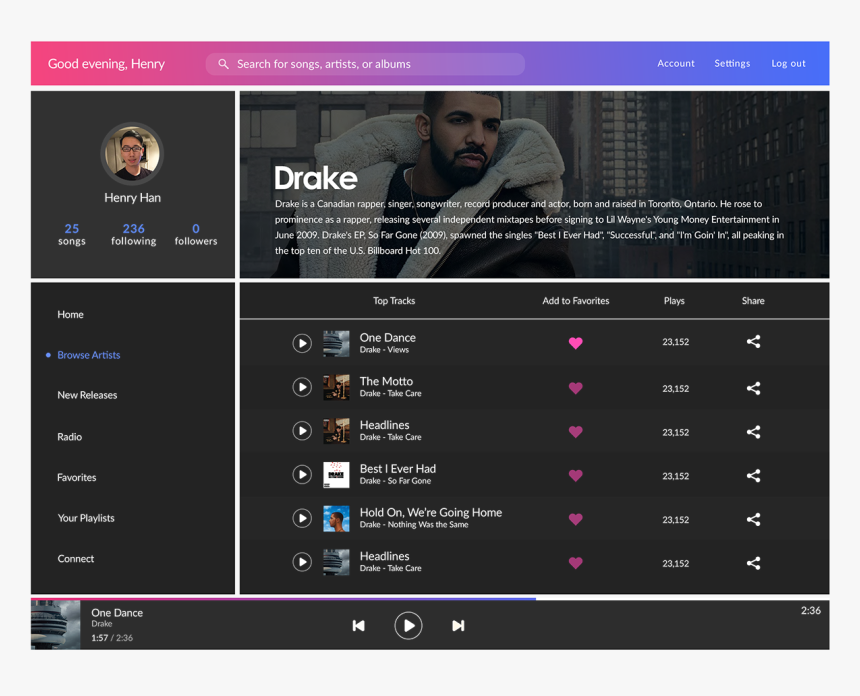Image resolution: width=860 pixels, height=696 pixels.
Task: Share The Motto track
Action: (753, 388)
